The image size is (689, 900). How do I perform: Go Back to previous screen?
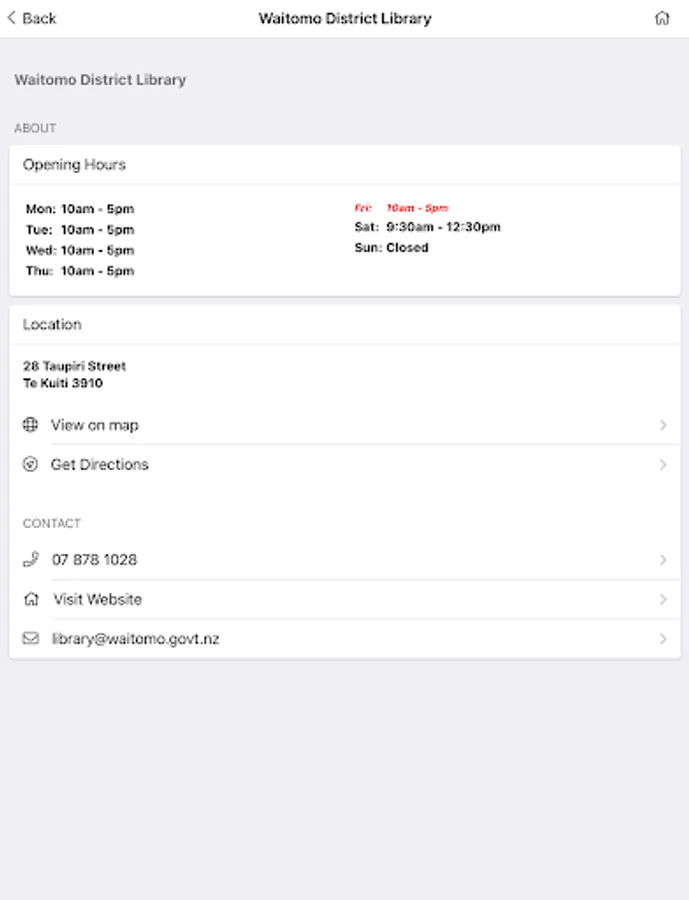(32, 18)
